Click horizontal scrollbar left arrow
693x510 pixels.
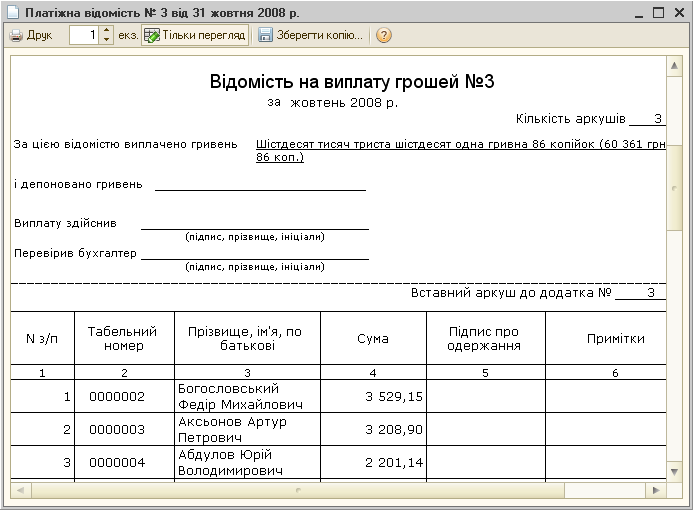tap(20, 490)
